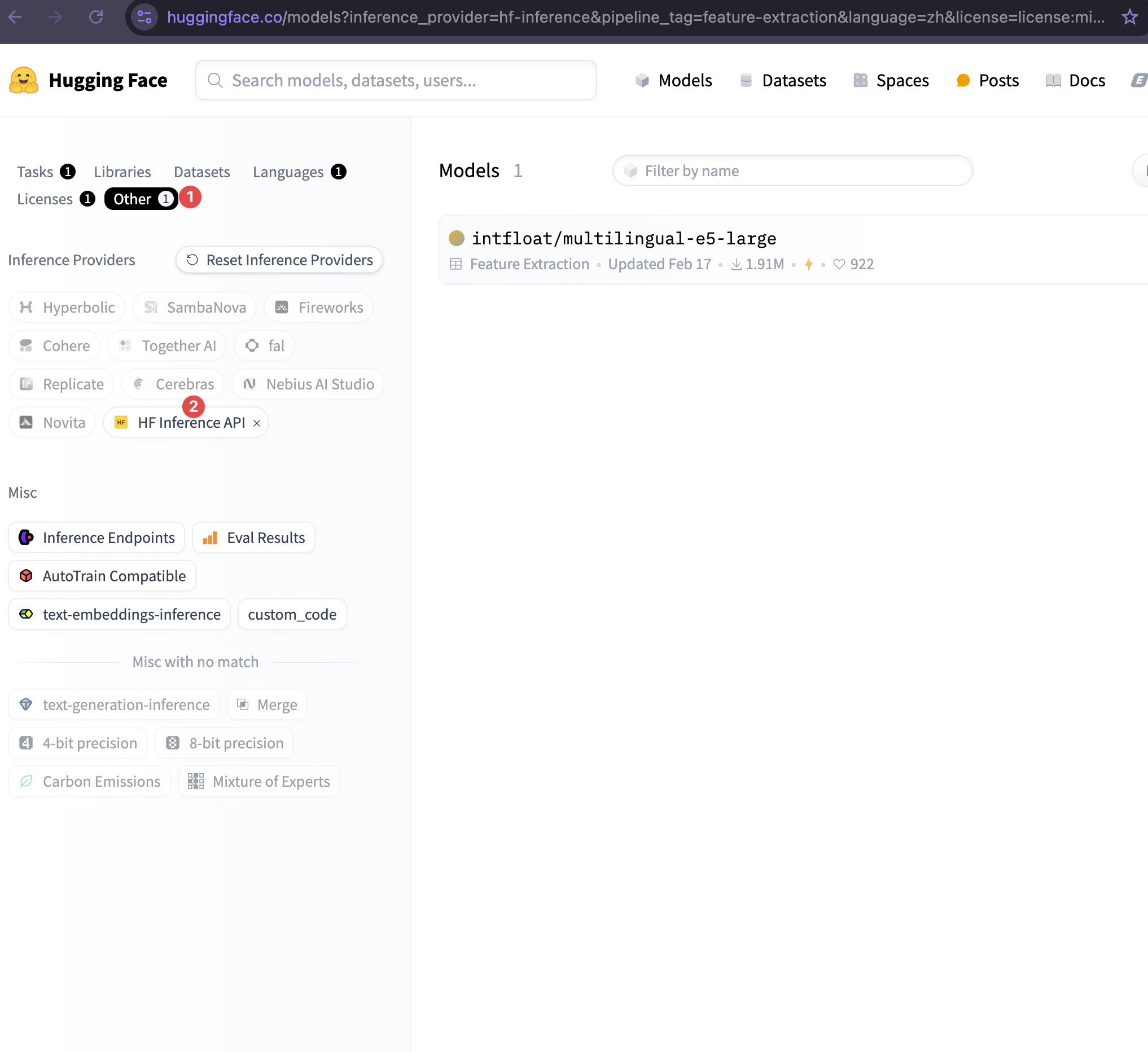Viewport: 1148px width, 1052px height.
Task: Toggle the AutoTrain Compatible filter
Action: (103, 576)
